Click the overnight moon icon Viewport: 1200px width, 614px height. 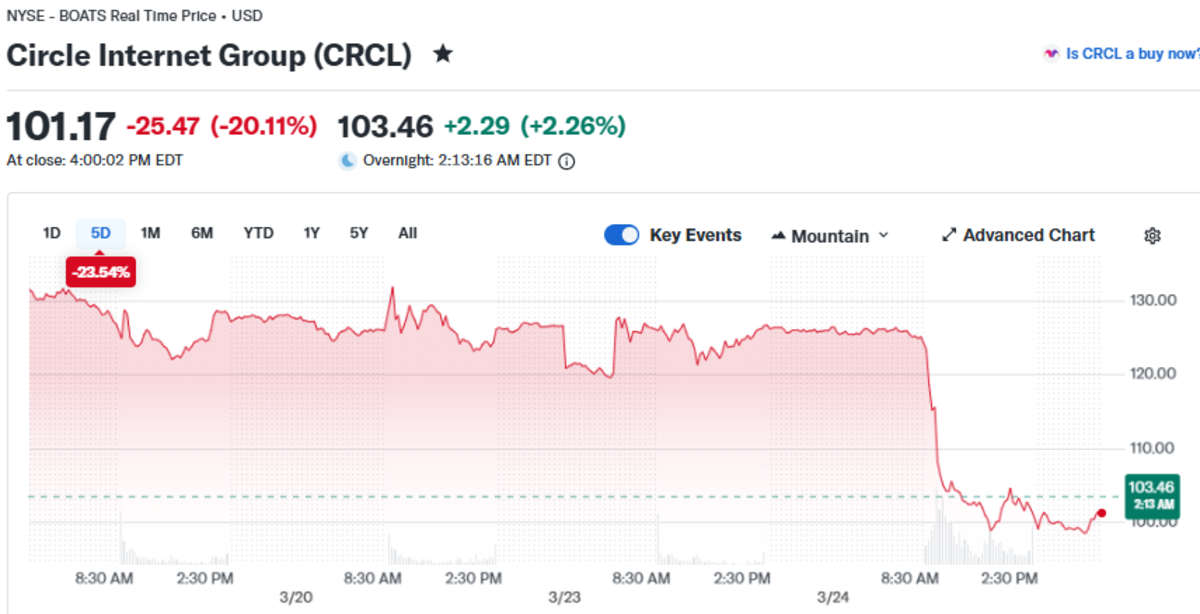[347, 160]
